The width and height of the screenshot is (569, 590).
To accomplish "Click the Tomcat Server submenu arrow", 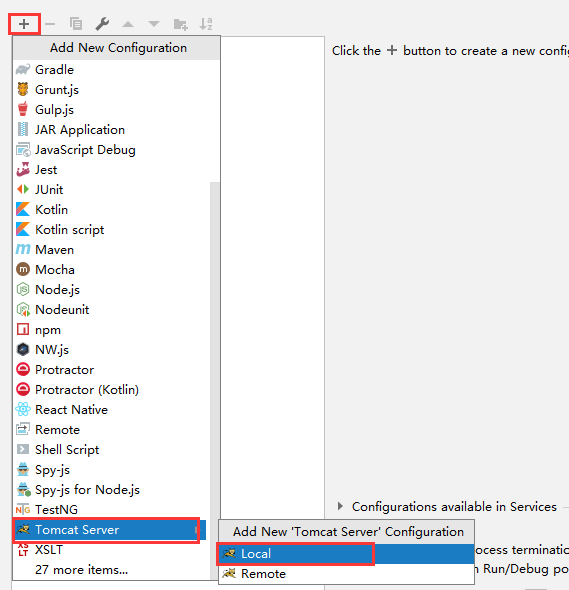I will pyautogui.click(x=196, y=530).
